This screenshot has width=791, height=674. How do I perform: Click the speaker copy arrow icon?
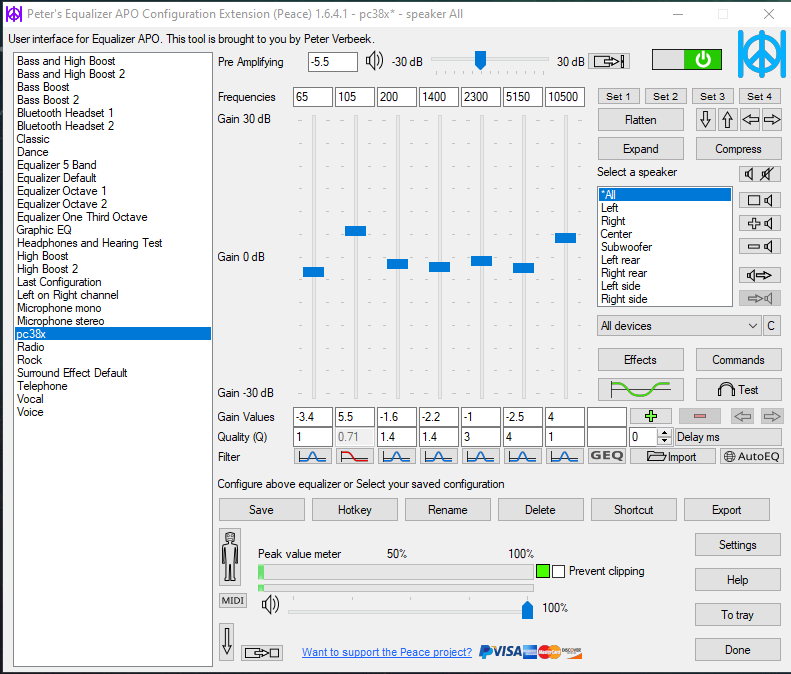coord(760,275)
